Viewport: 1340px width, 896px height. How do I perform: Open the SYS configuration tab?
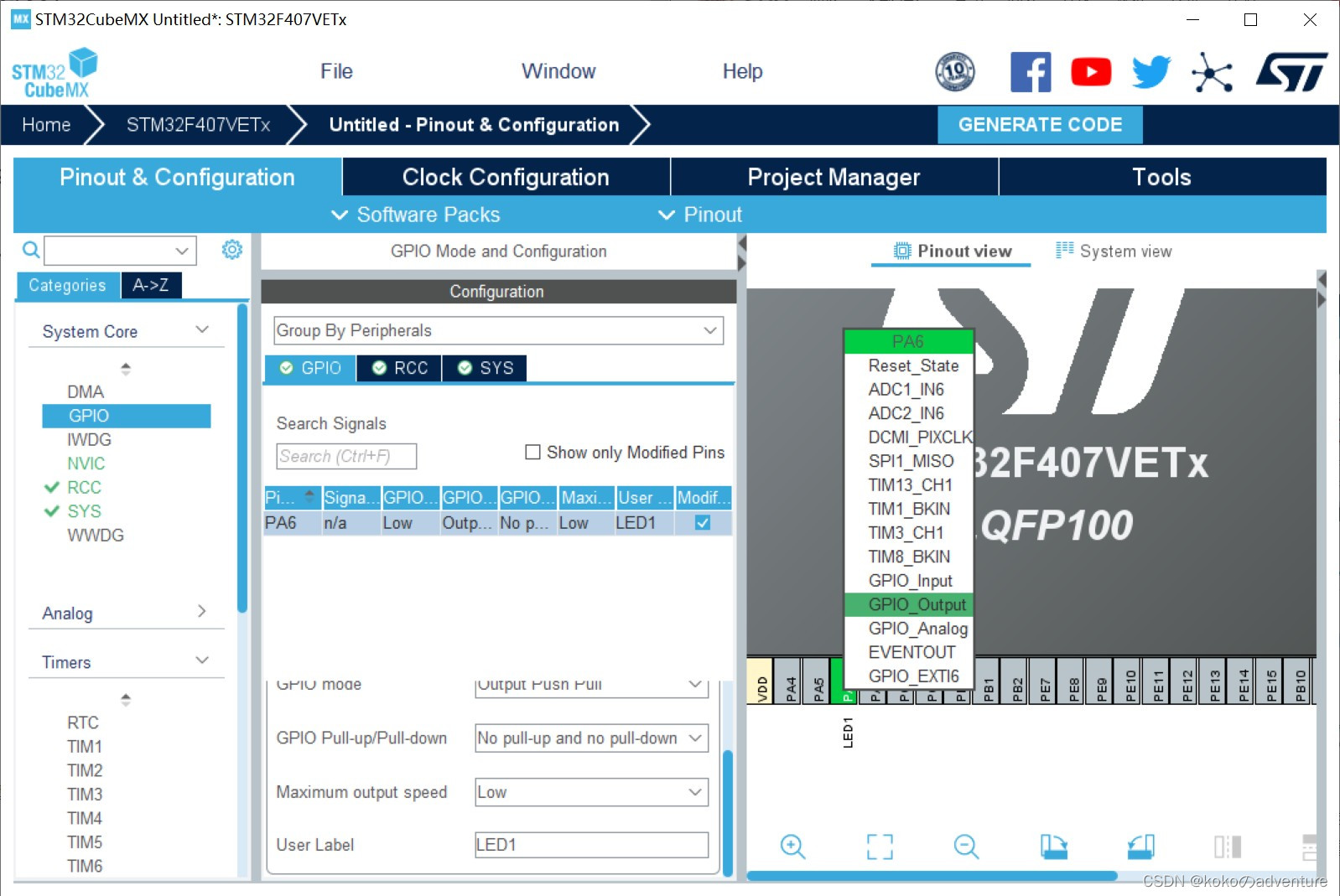click(x=486, y=368)
